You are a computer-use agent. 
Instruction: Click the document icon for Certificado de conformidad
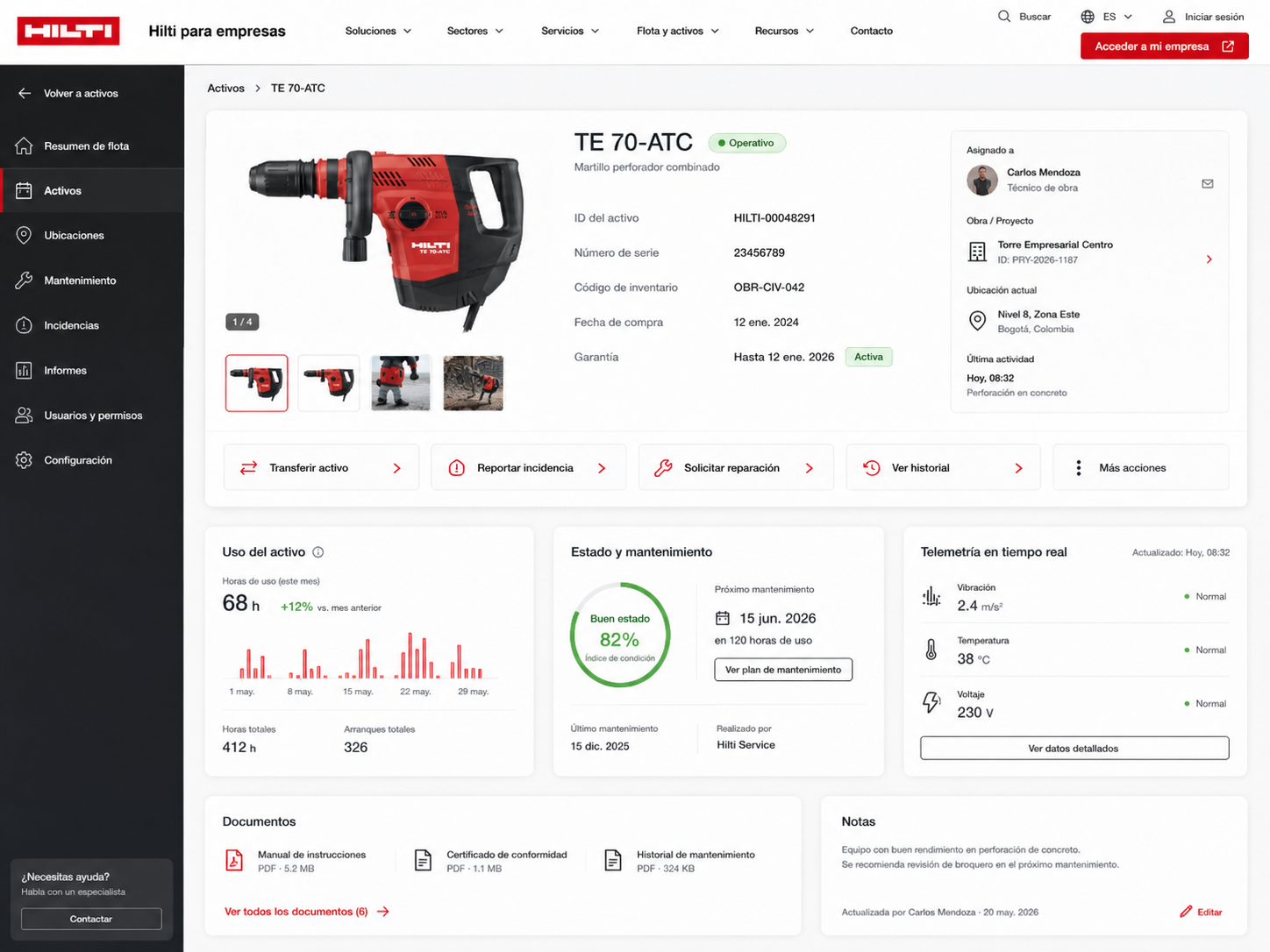(423, 860)
